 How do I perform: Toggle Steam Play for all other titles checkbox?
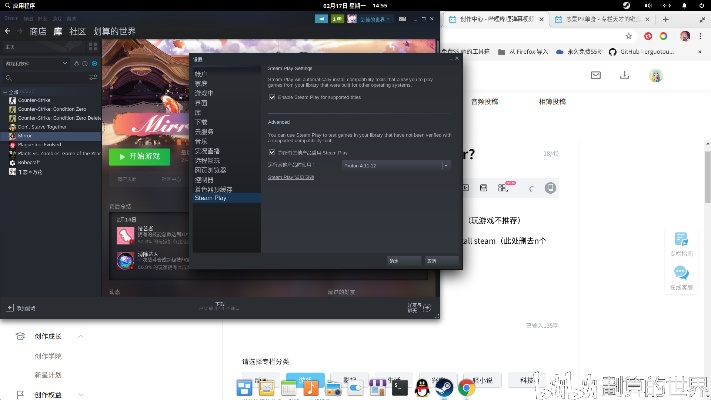(271, 151)
